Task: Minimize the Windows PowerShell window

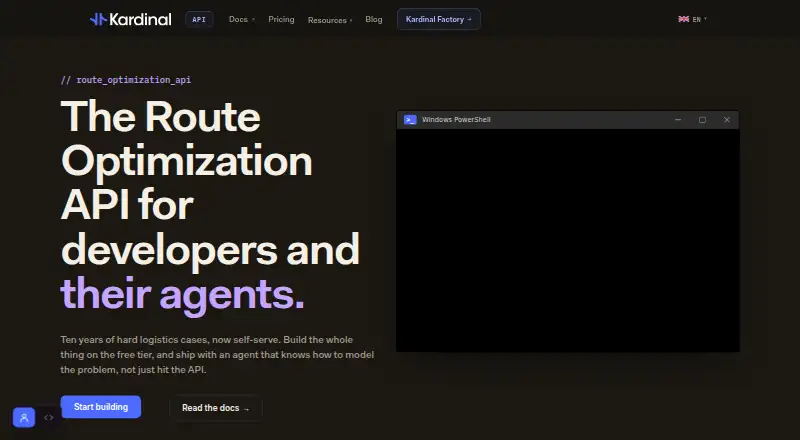Action: 678,120
